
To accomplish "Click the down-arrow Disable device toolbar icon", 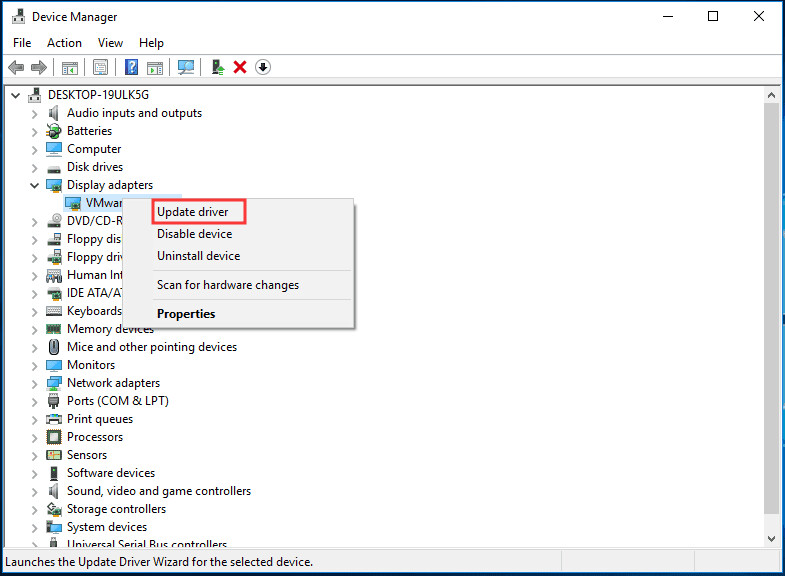I will pyautogui.click(x=263, y=67).
